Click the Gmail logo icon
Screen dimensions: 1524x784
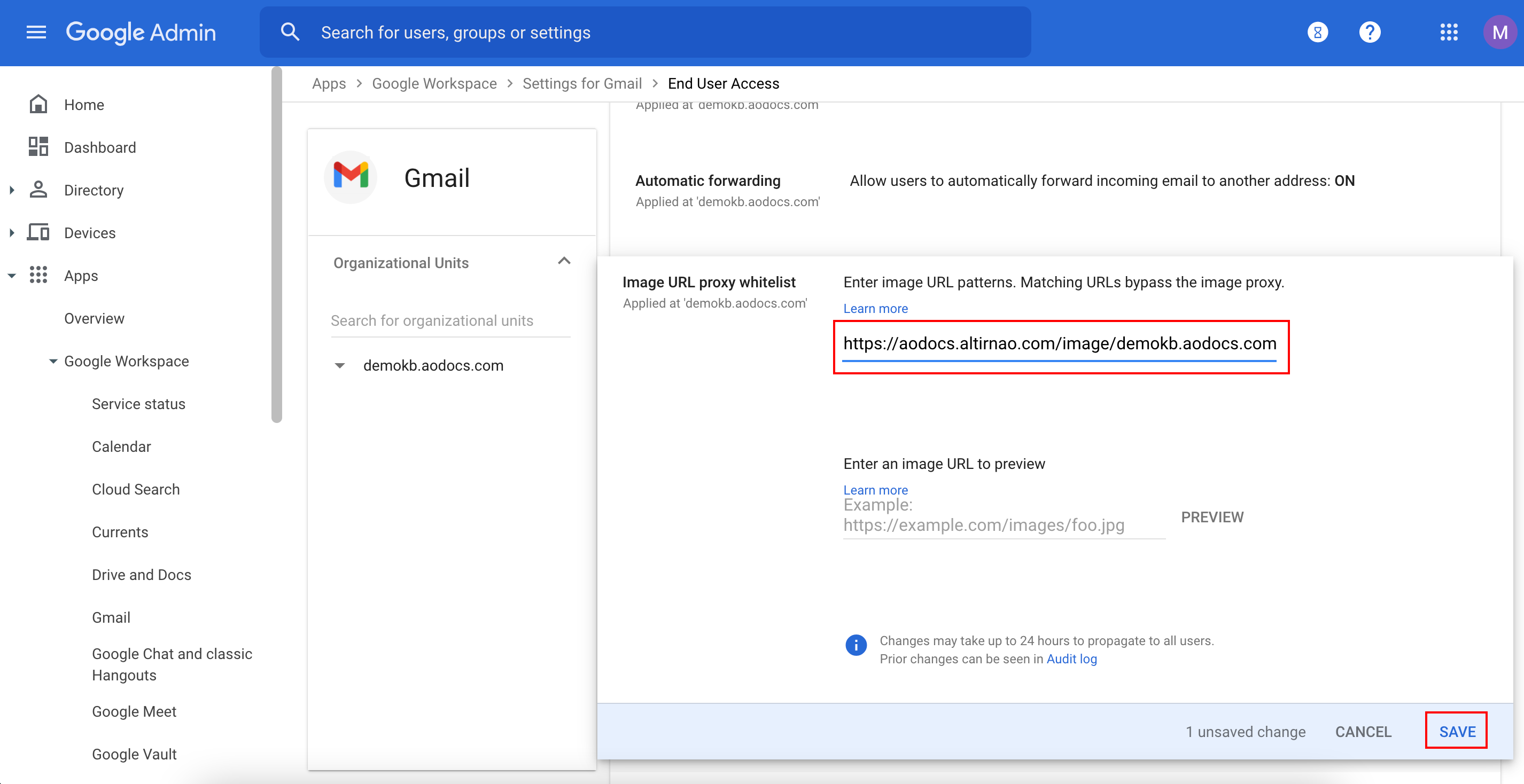pos(351,177)
